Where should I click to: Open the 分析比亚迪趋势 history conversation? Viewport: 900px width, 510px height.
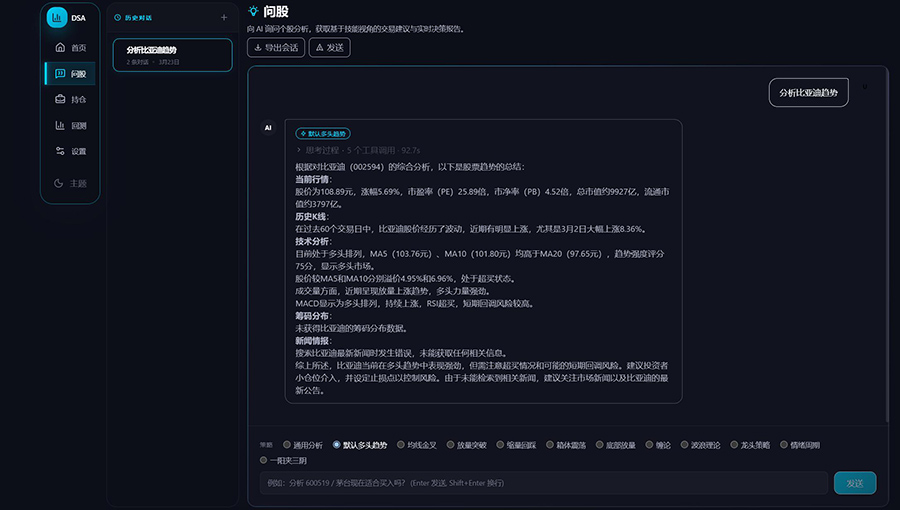point(172,55)
